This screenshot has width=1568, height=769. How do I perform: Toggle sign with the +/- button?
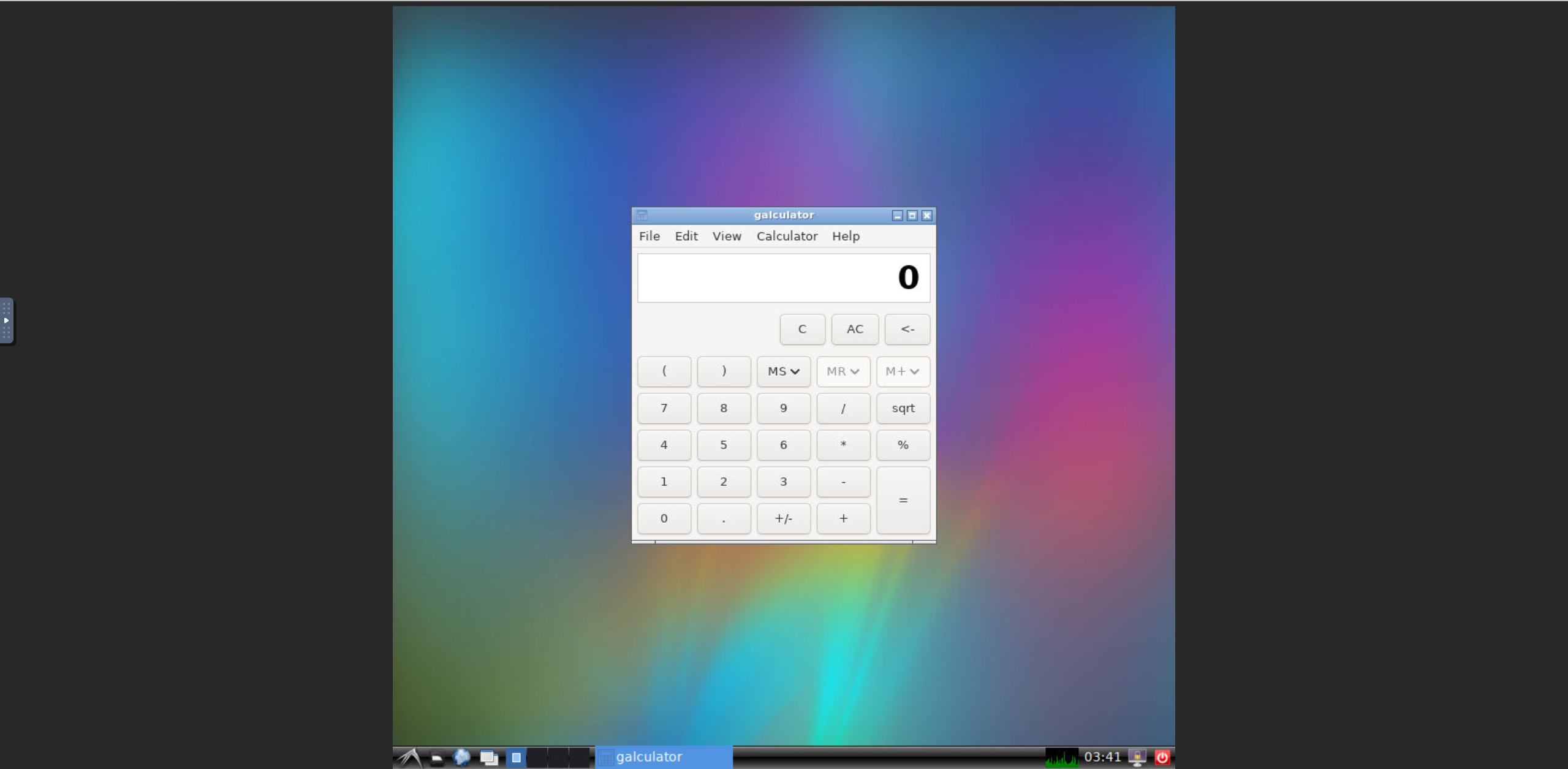pos(783,518)
